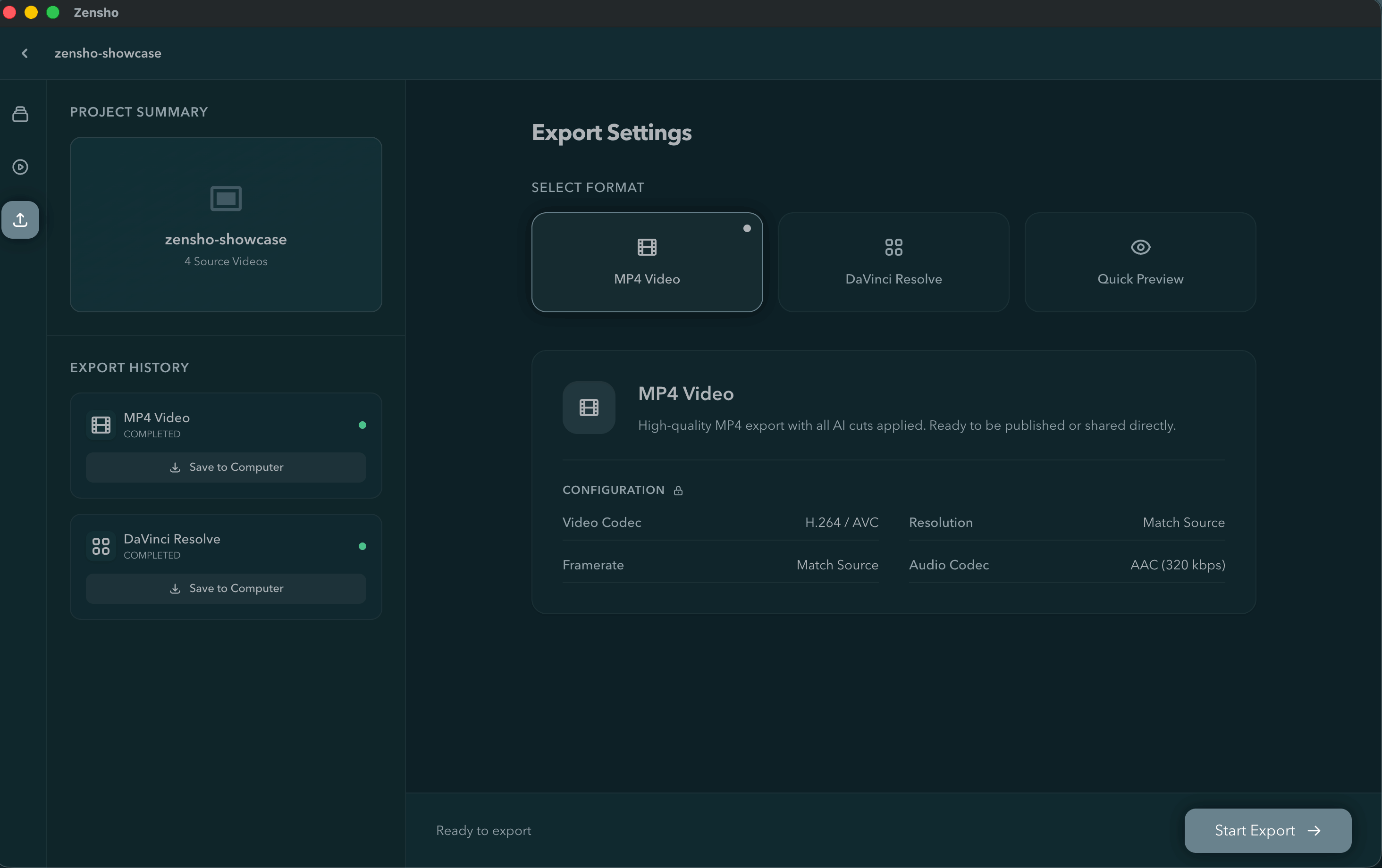1382x868 pixels.
Task: Select the DaVinci Resolve format label
Action: pyautogui.click(x=893, y=279)
